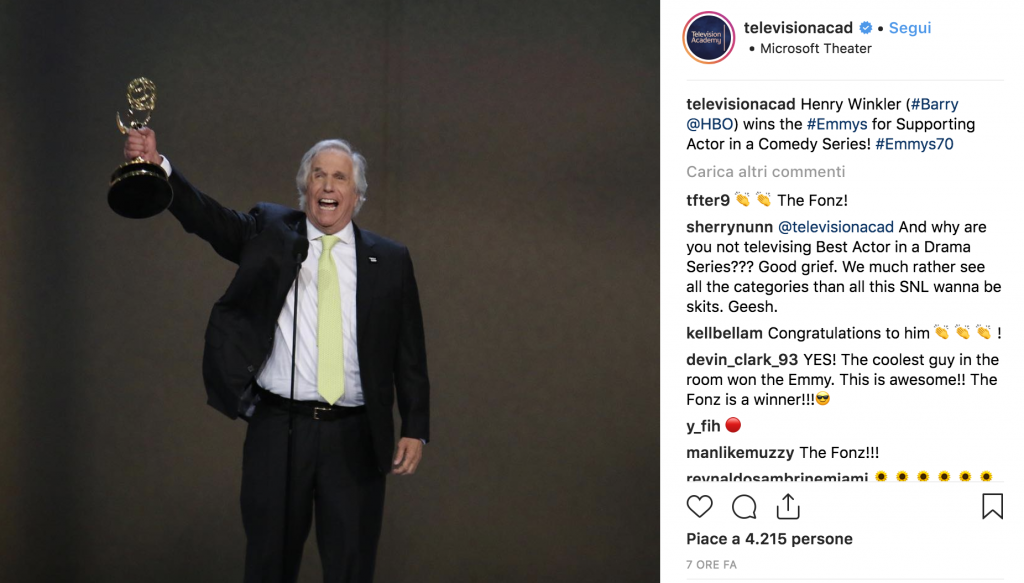Open devin_clark_93's profile
The height and width of the screenshot is (583, 1024).
tap(742, 360)
